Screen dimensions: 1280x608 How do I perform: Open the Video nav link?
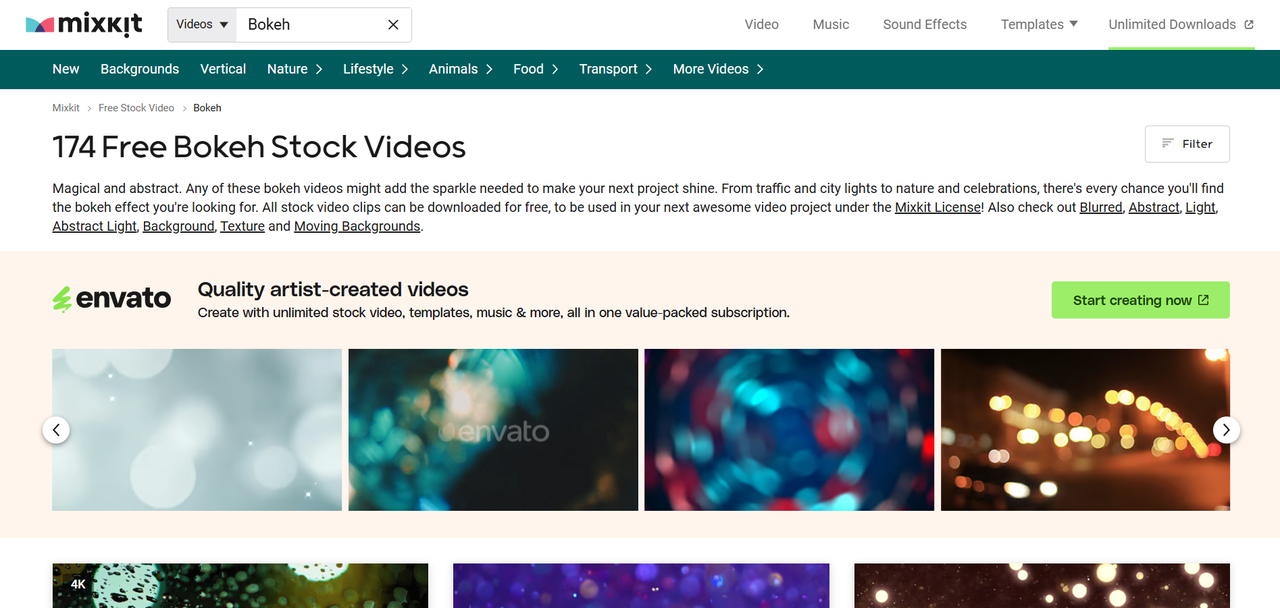point(762,24)
